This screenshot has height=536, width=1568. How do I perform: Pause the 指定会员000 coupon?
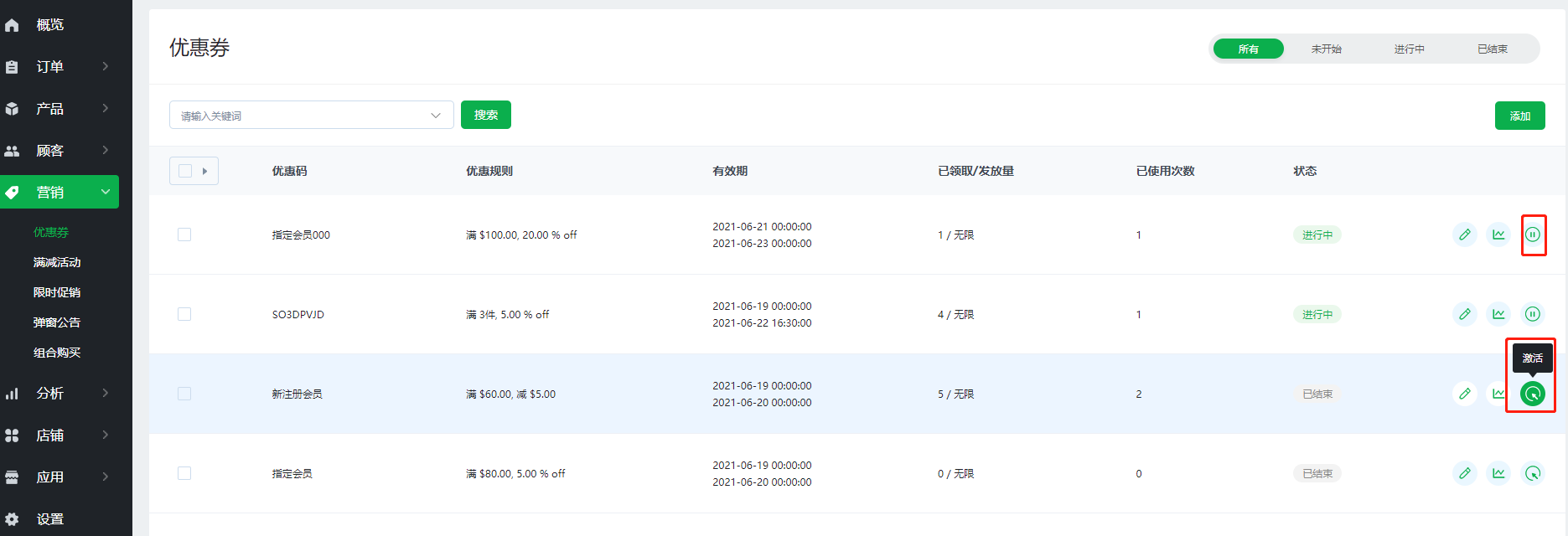pyautogui.click(x=1533, y=234)
